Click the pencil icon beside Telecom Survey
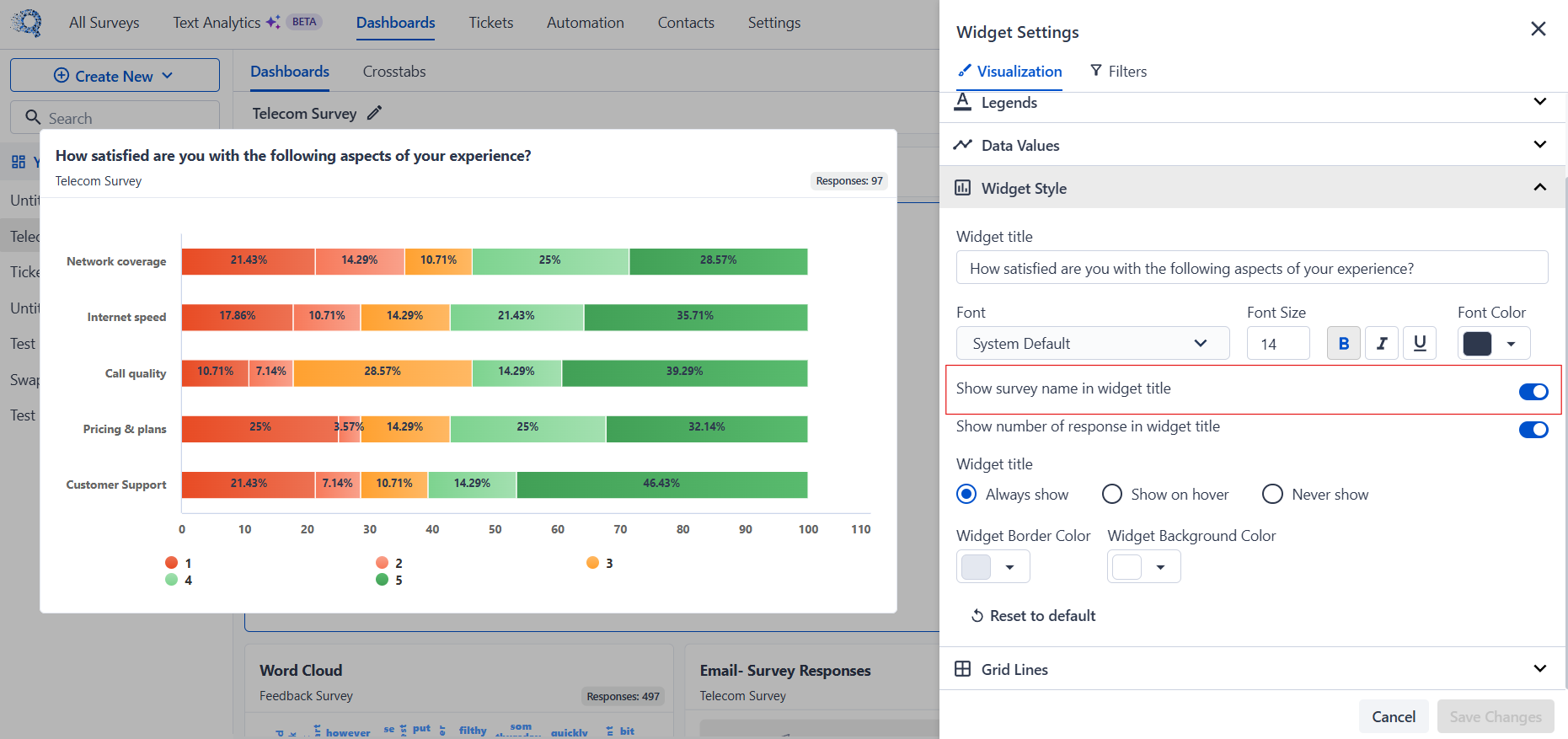Screen dimensions: 1568x739 tap(375, 113)
